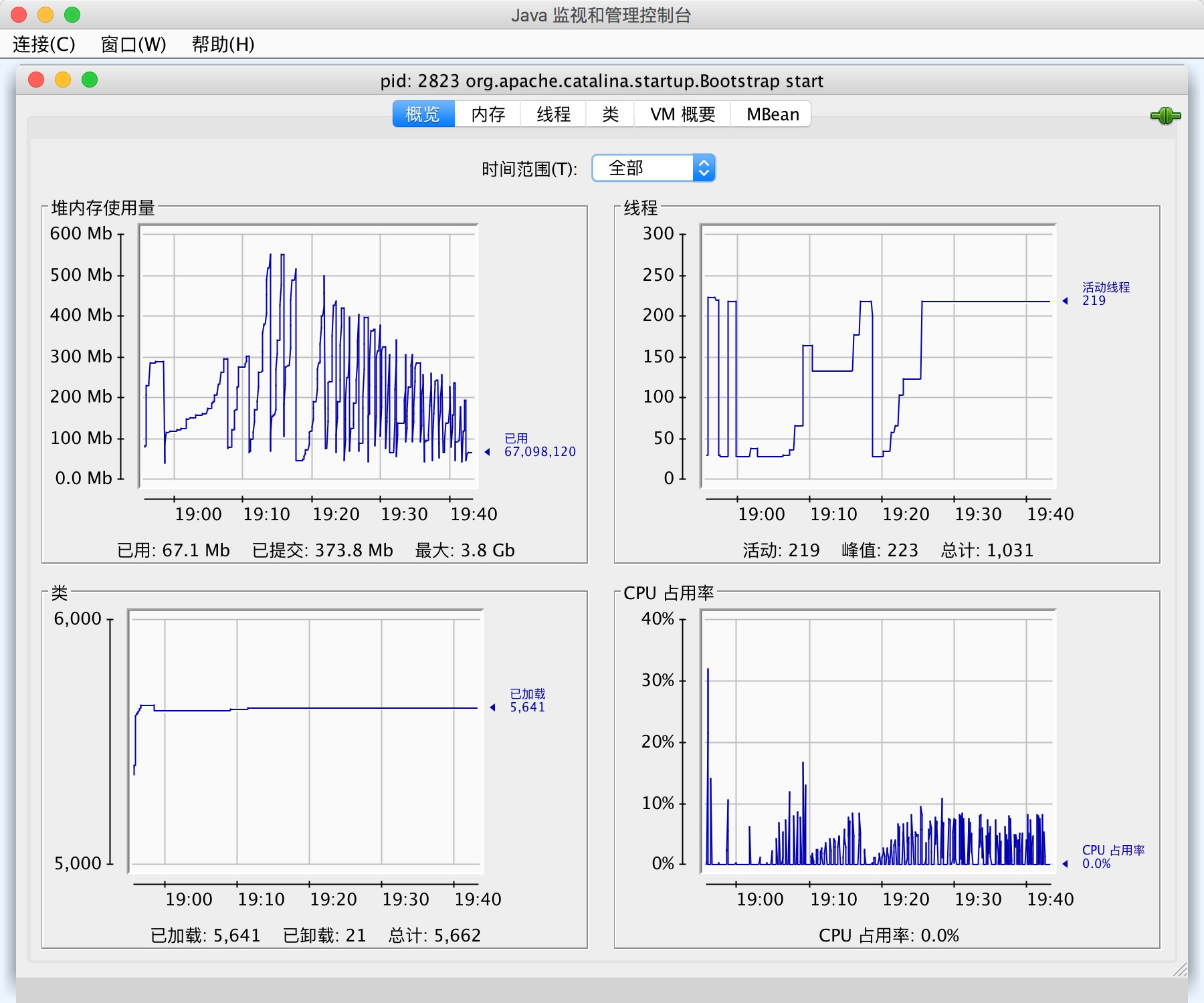Switch to the MBean tab
Viewport: 1204px width, 1003px height.
coord(773,114)
